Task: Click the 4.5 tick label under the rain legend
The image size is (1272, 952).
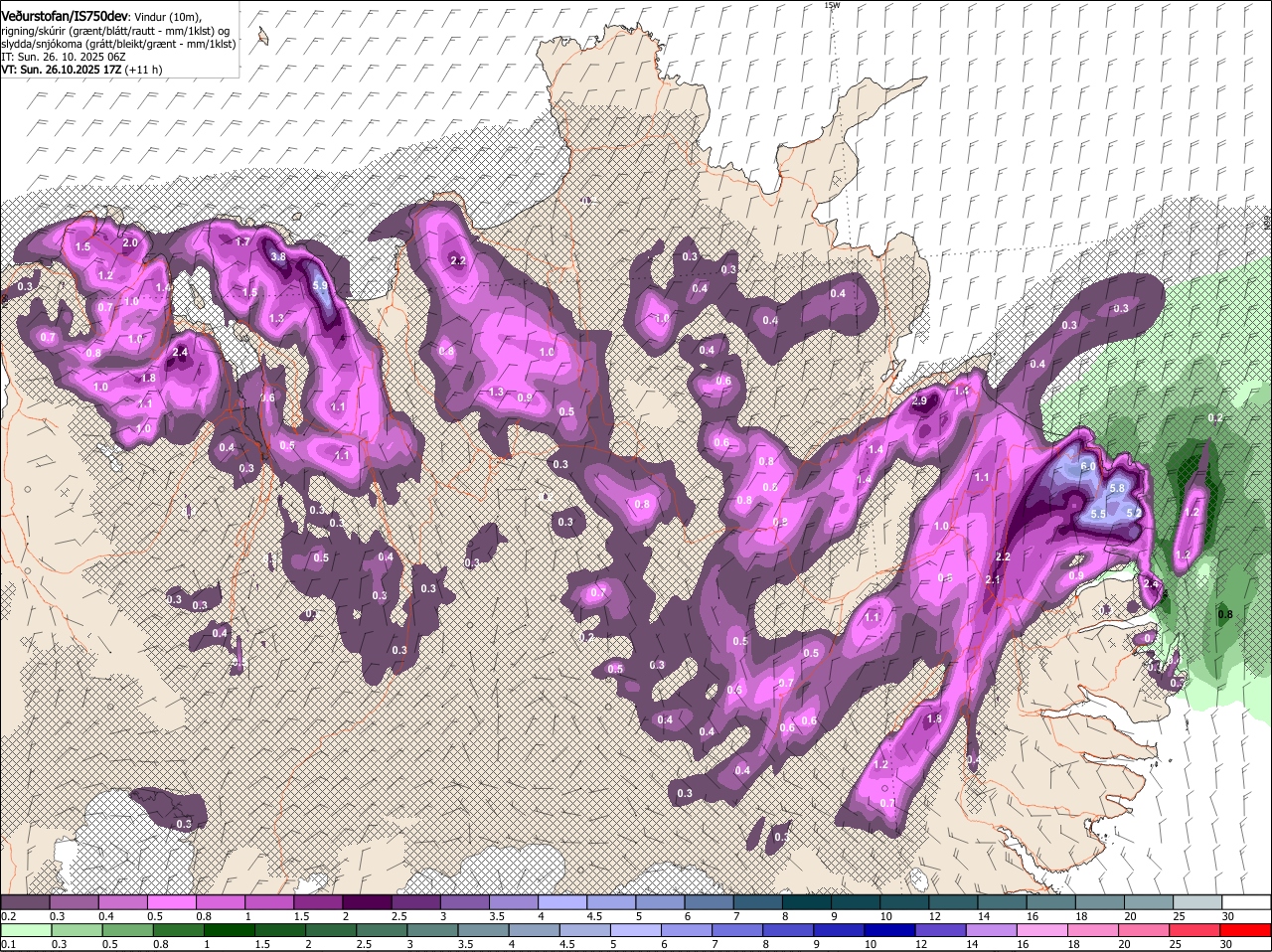Action: 568,945
